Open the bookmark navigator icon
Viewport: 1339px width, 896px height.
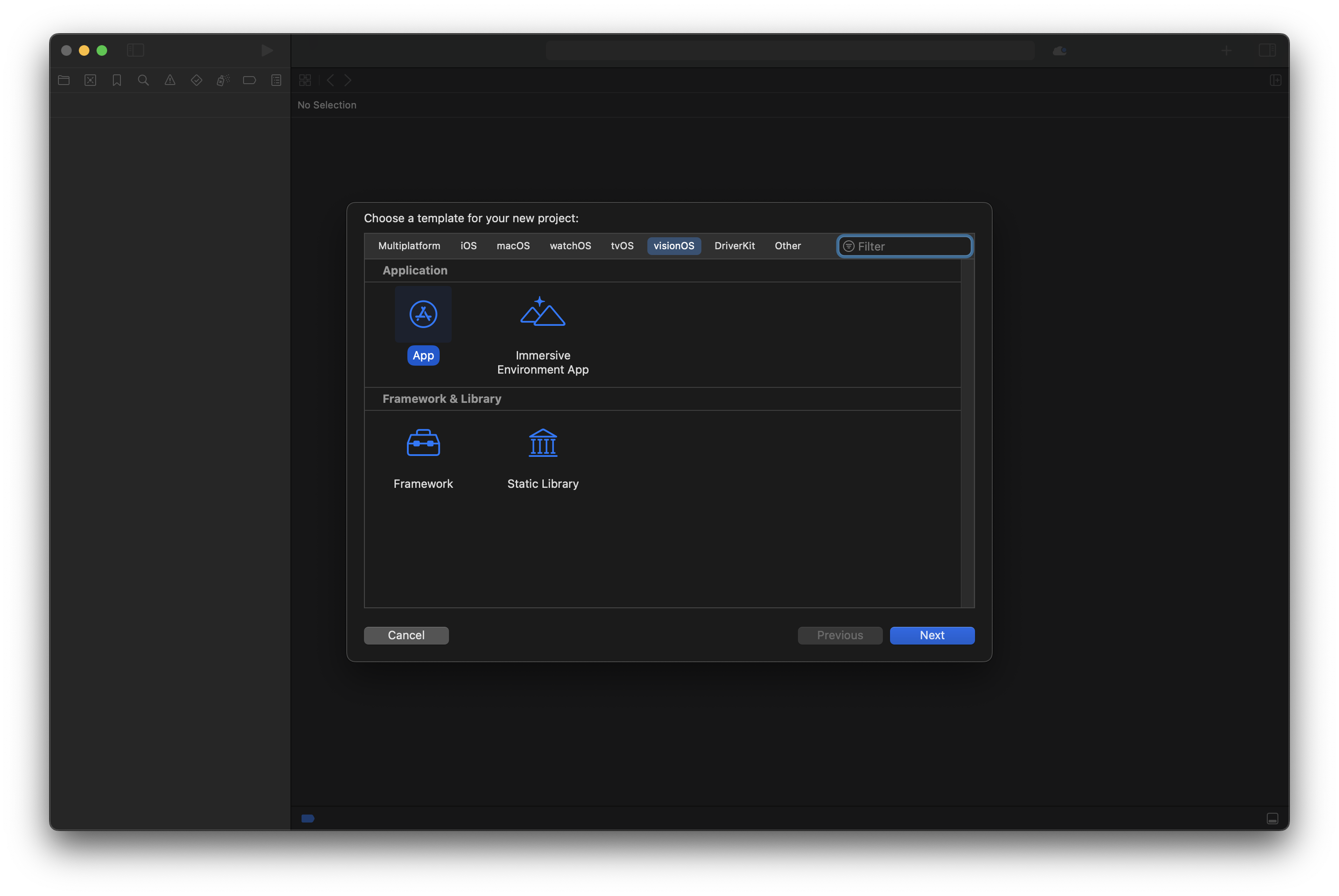[116, 81]
